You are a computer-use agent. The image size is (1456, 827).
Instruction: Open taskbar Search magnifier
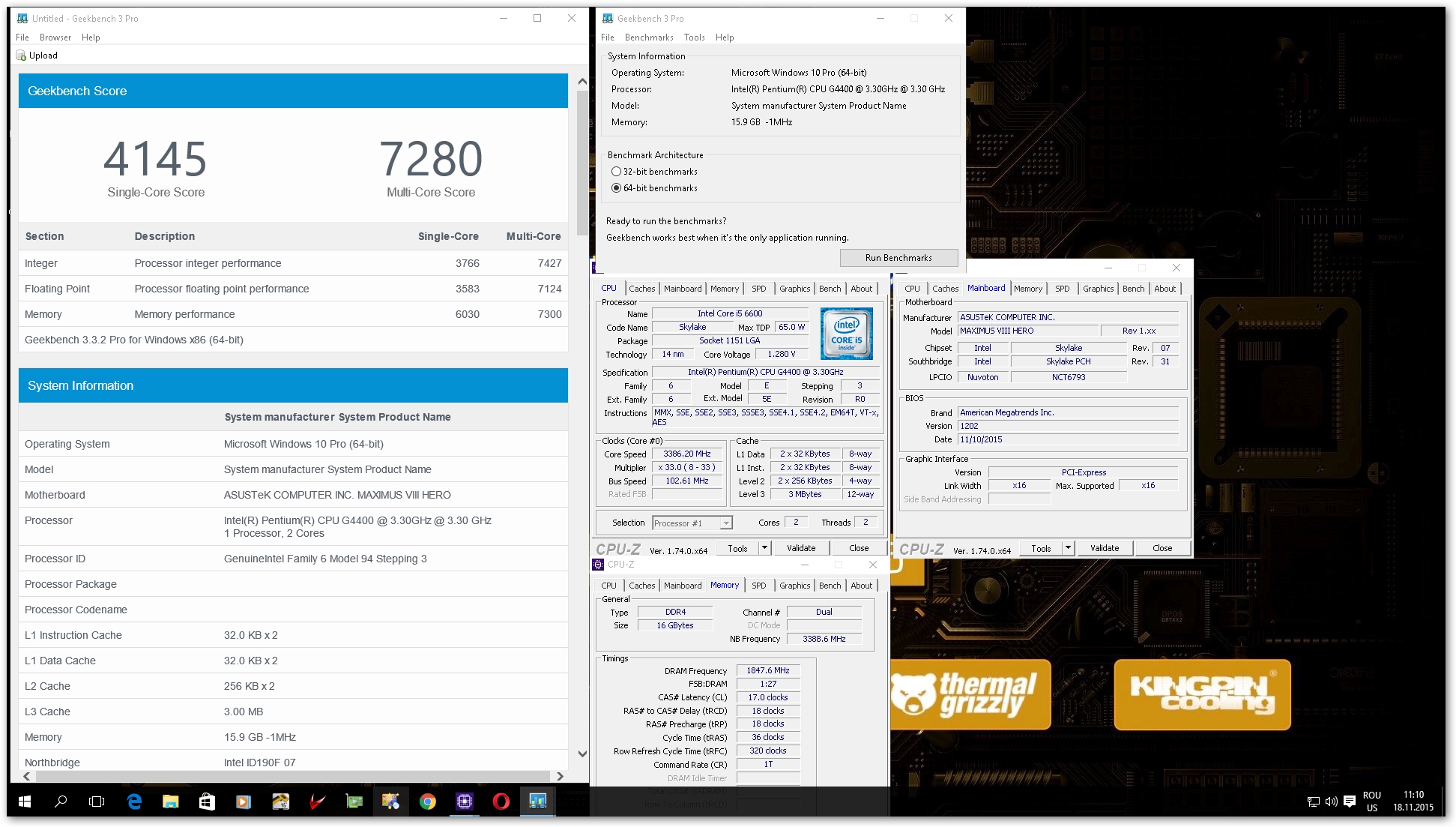point(61,802)
